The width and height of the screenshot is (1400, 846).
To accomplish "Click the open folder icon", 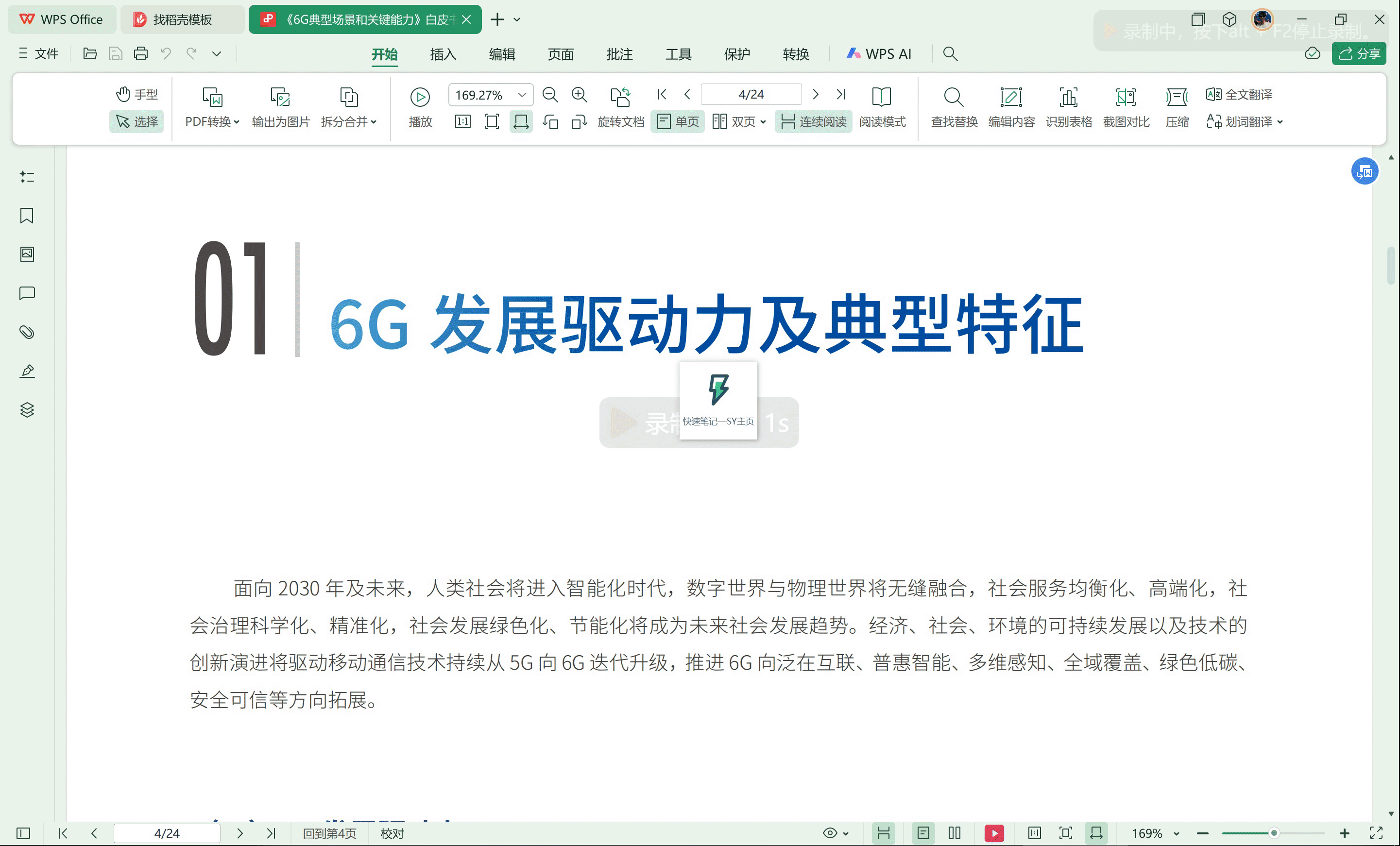I will click(90, 53).
